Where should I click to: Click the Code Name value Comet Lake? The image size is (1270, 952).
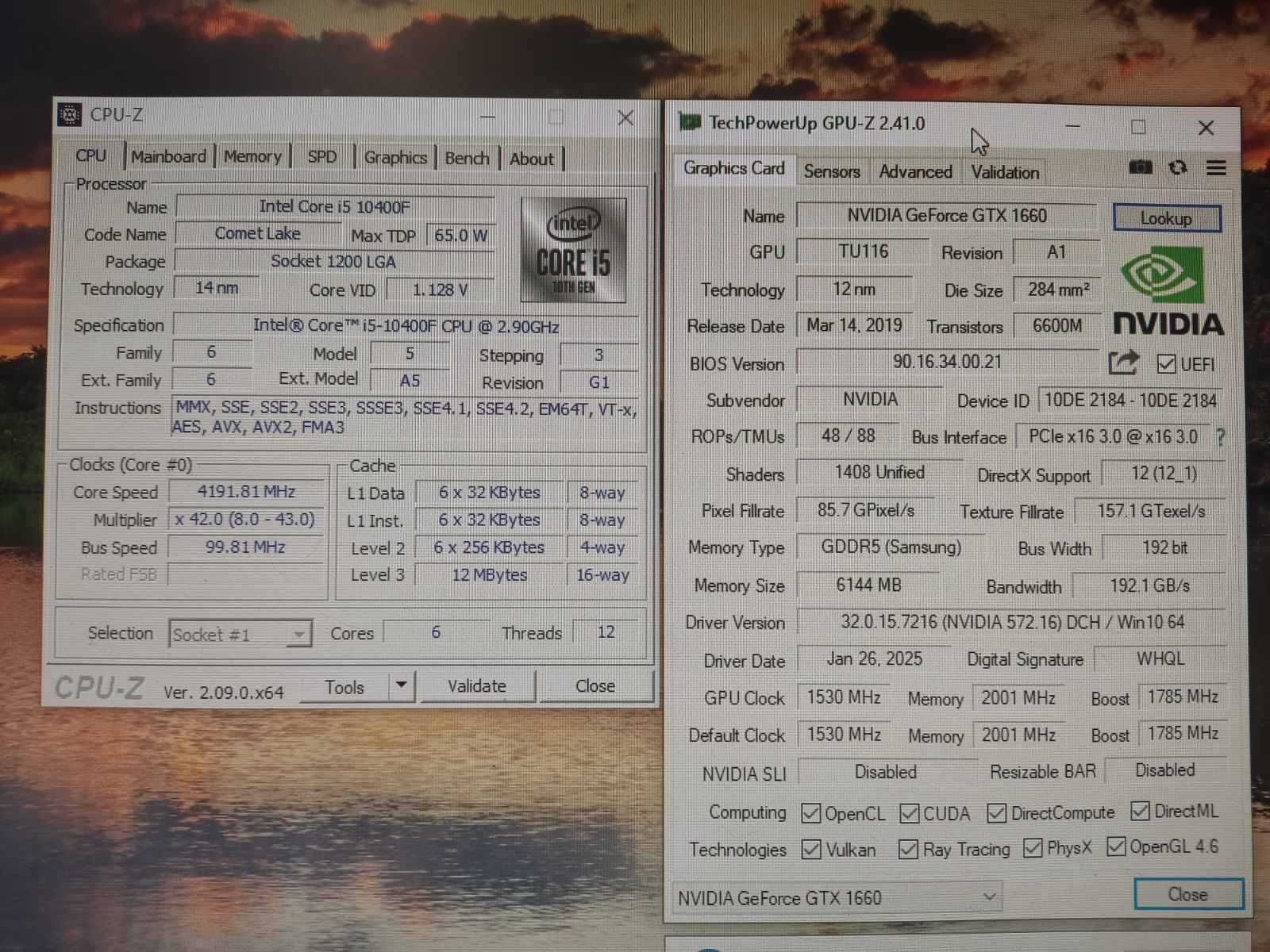click(257, 234)
